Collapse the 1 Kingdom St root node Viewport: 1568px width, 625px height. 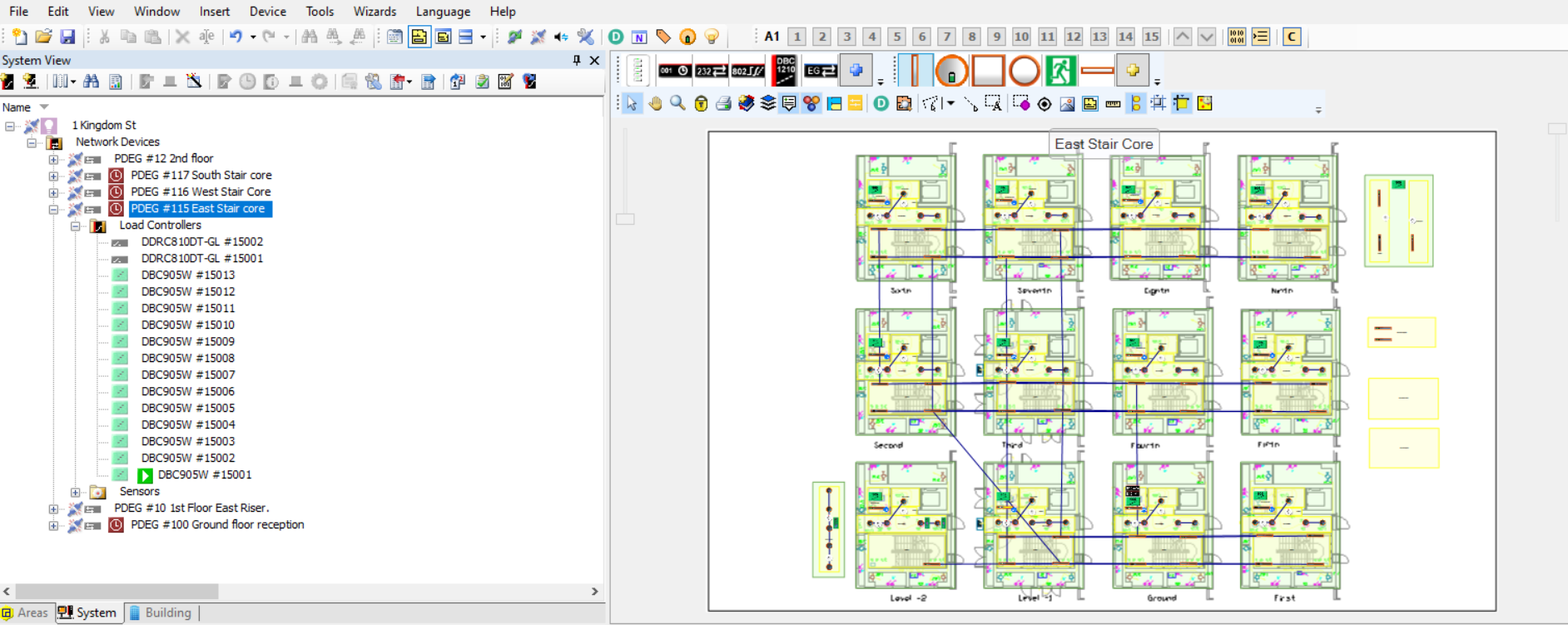coord(10,126)
